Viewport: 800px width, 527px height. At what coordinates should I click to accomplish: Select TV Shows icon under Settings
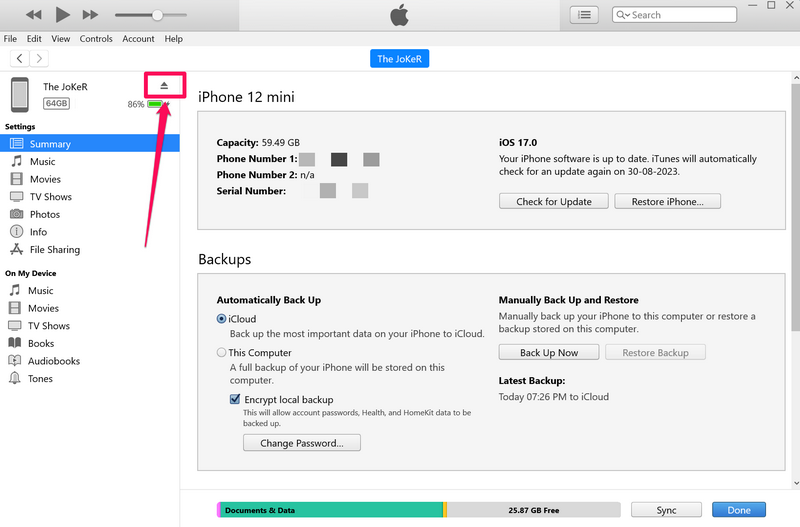click(x=17, y=196)
